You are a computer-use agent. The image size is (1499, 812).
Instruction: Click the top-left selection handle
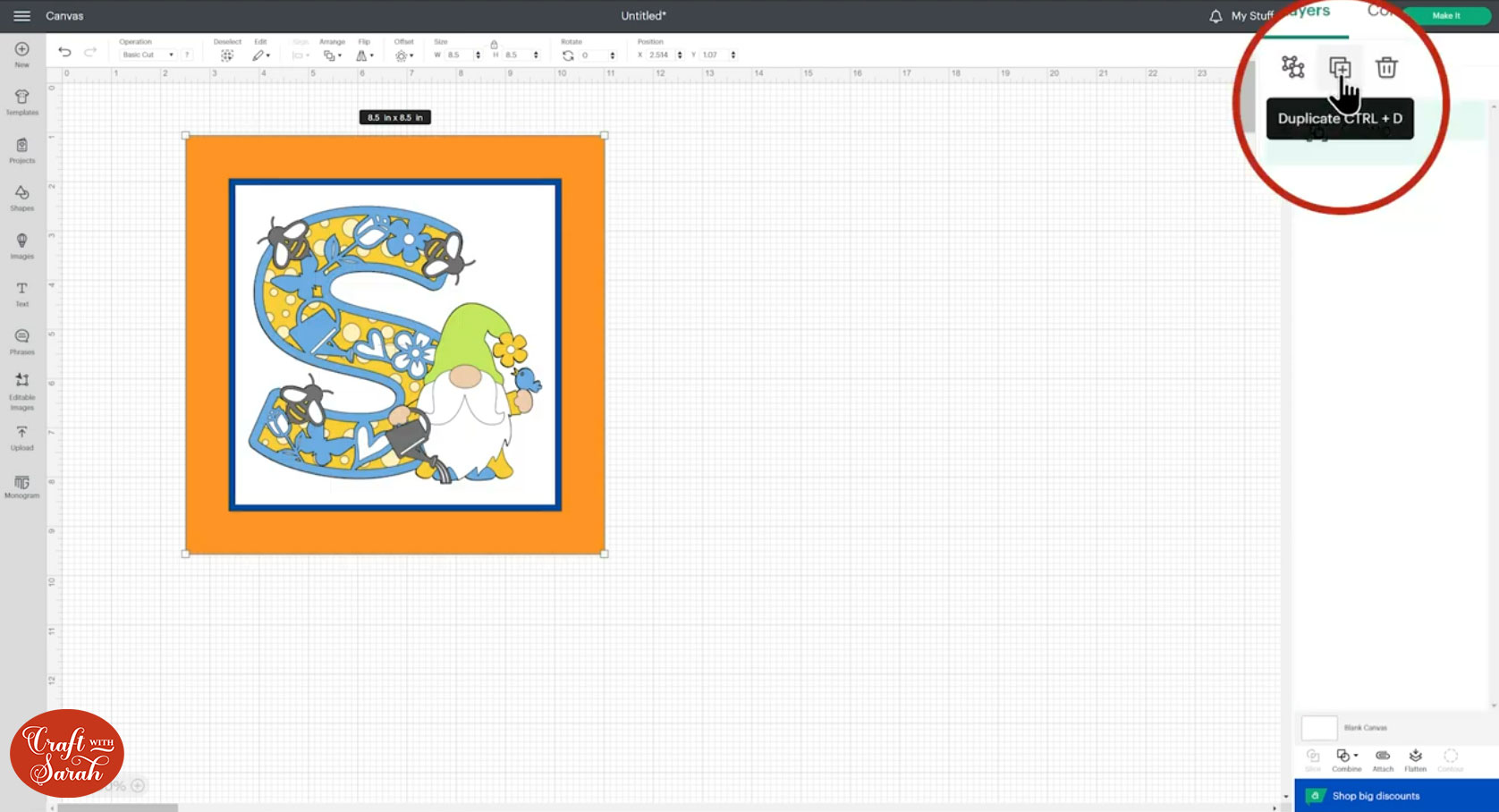(x=186, y=136)
